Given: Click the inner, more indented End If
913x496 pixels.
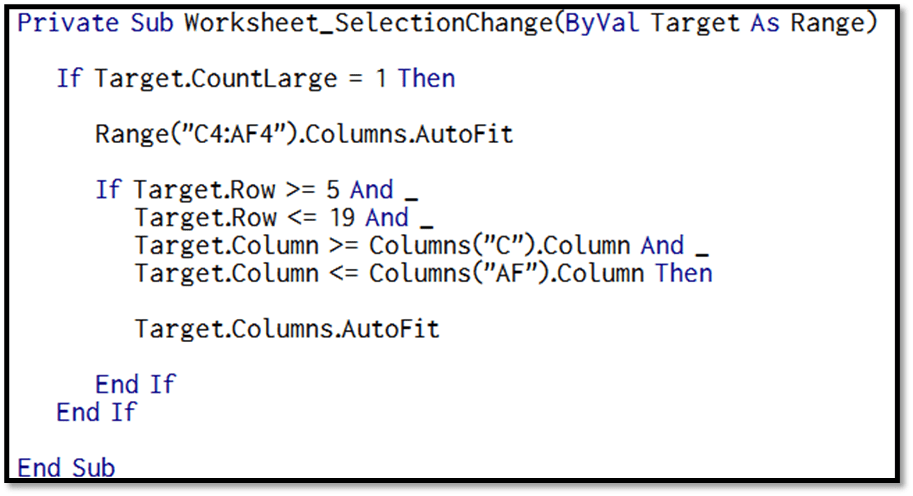Looking at the screenshot, I should click(x=135, y=384).
